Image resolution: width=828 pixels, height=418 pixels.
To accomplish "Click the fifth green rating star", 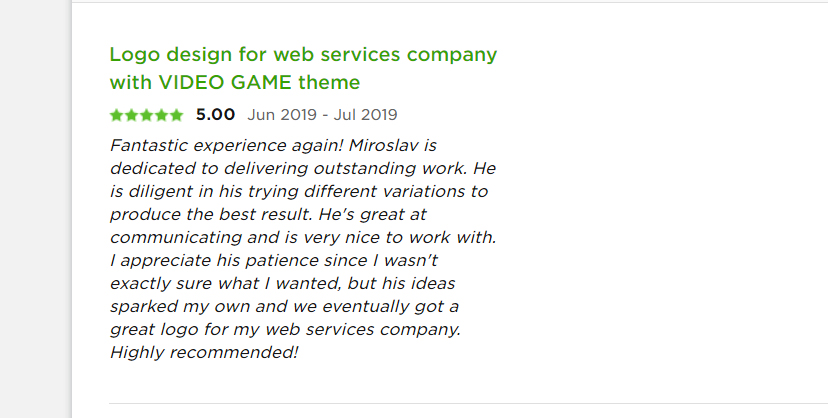I will (176, 115).
